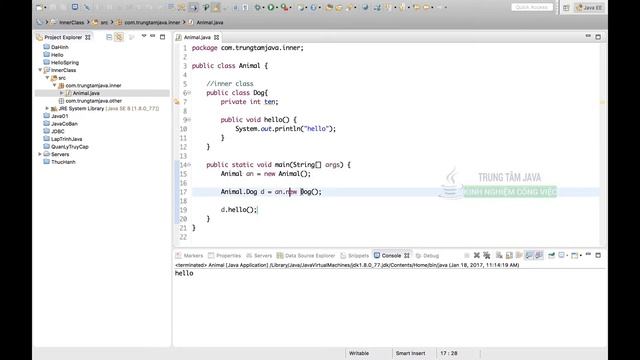
Task: Click Remove All Terminated Launches icon
Action: tap(487, 256)
